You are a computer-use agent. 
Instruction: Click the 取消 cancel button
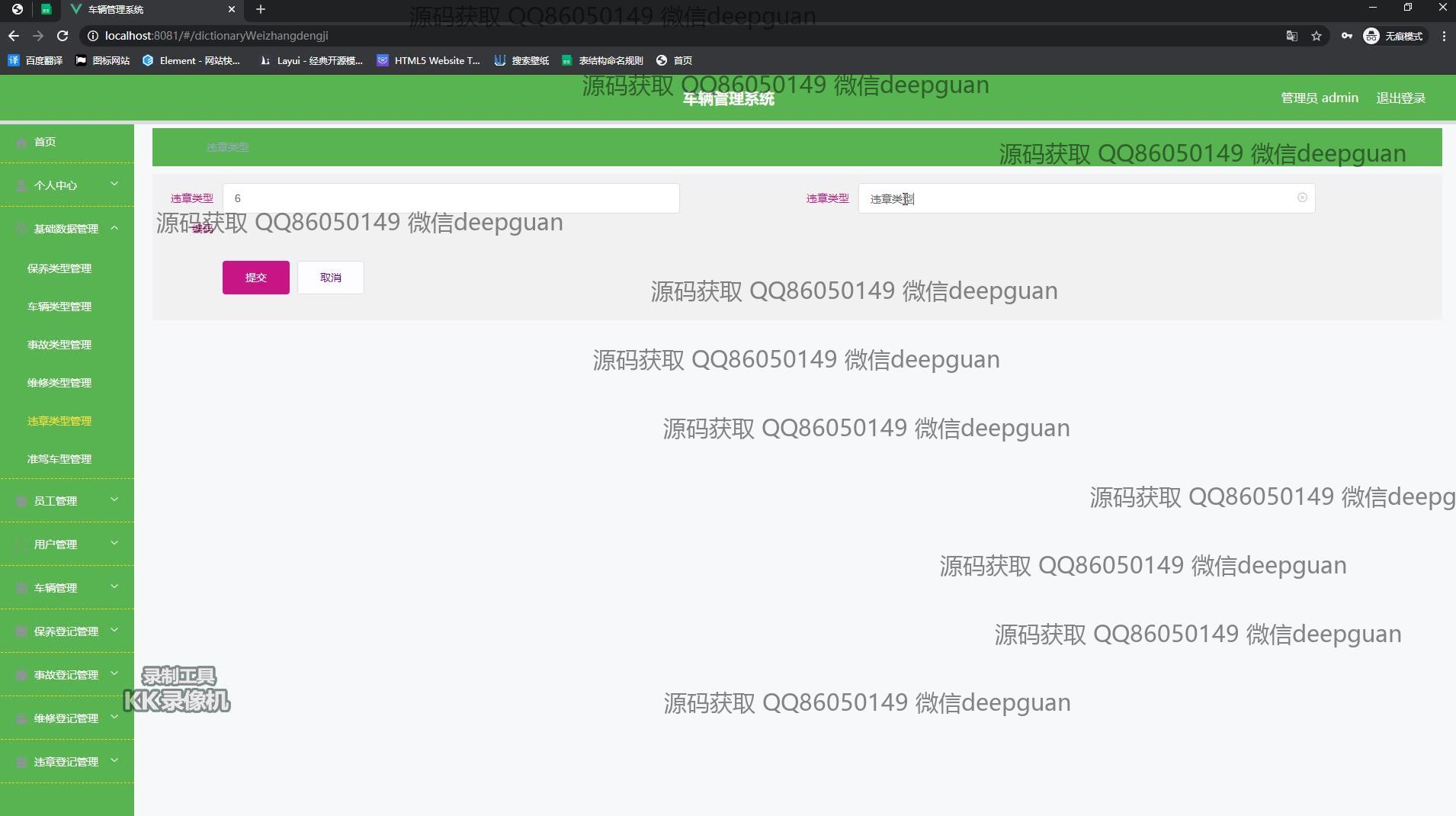click(x=330, y=278)
